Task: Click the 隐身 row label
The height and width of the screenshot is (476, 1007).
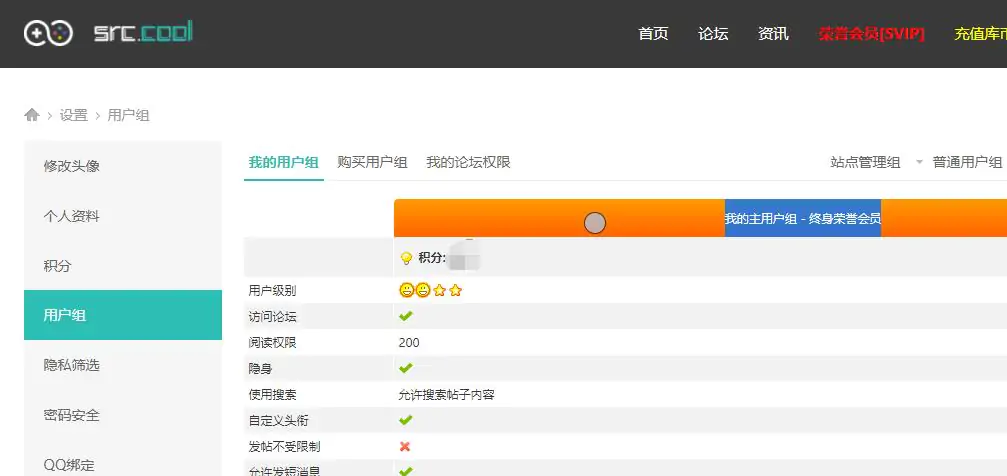Action: (260, 369)
